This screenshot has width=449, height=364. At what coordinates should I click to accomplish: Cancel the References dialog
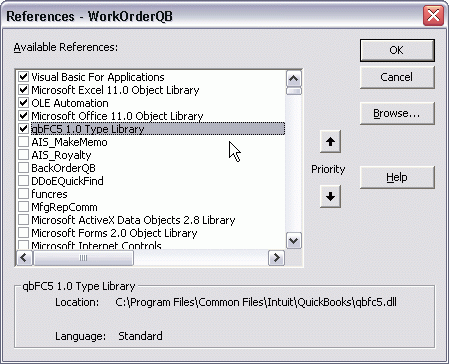pyautogui.click(x=397, y=77)
